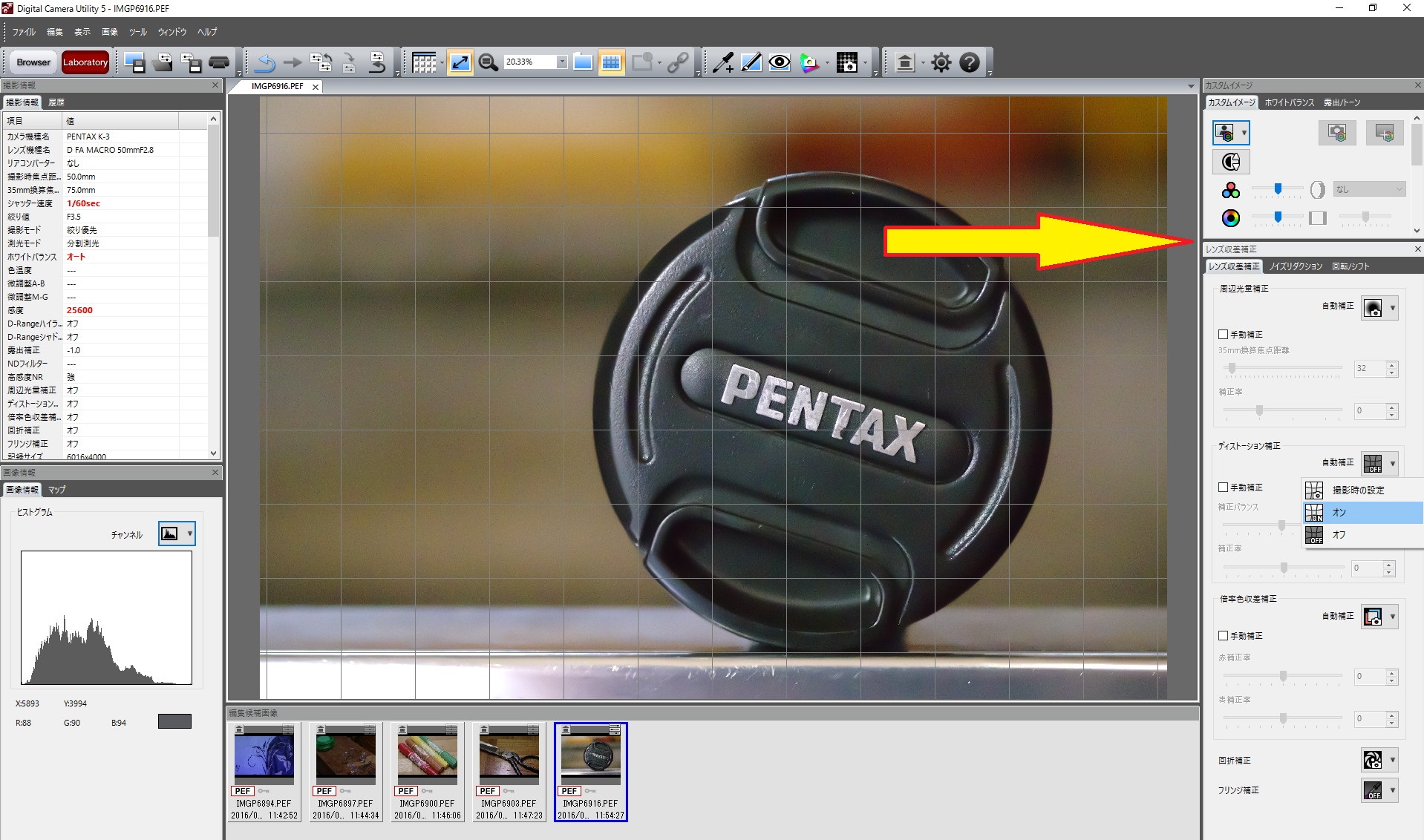Toggle the fit-to-window diagonal arrow icon
The image size is (1424, 840).
[x=460, y=62]
